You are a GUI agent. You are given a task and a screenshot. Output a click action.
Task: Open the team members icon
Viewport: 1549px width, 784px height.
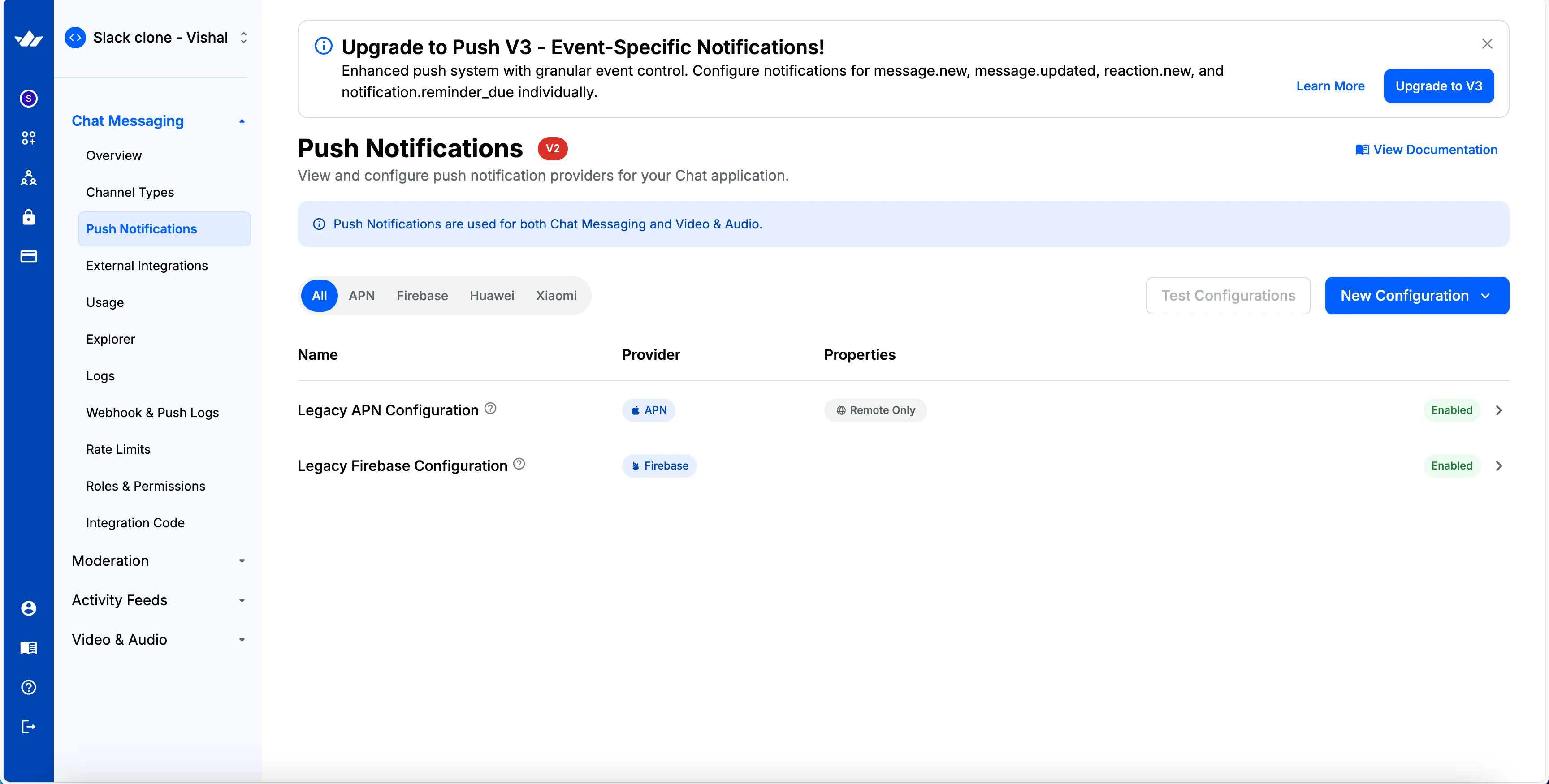tap(28, 177)
